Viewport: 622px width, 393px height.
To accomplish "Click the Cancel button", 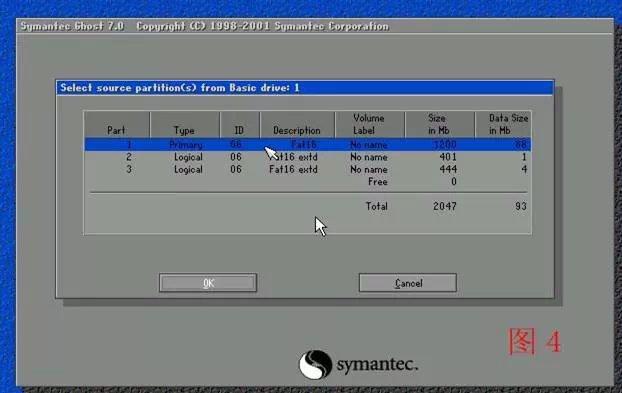I will click(x=408, y=283).
